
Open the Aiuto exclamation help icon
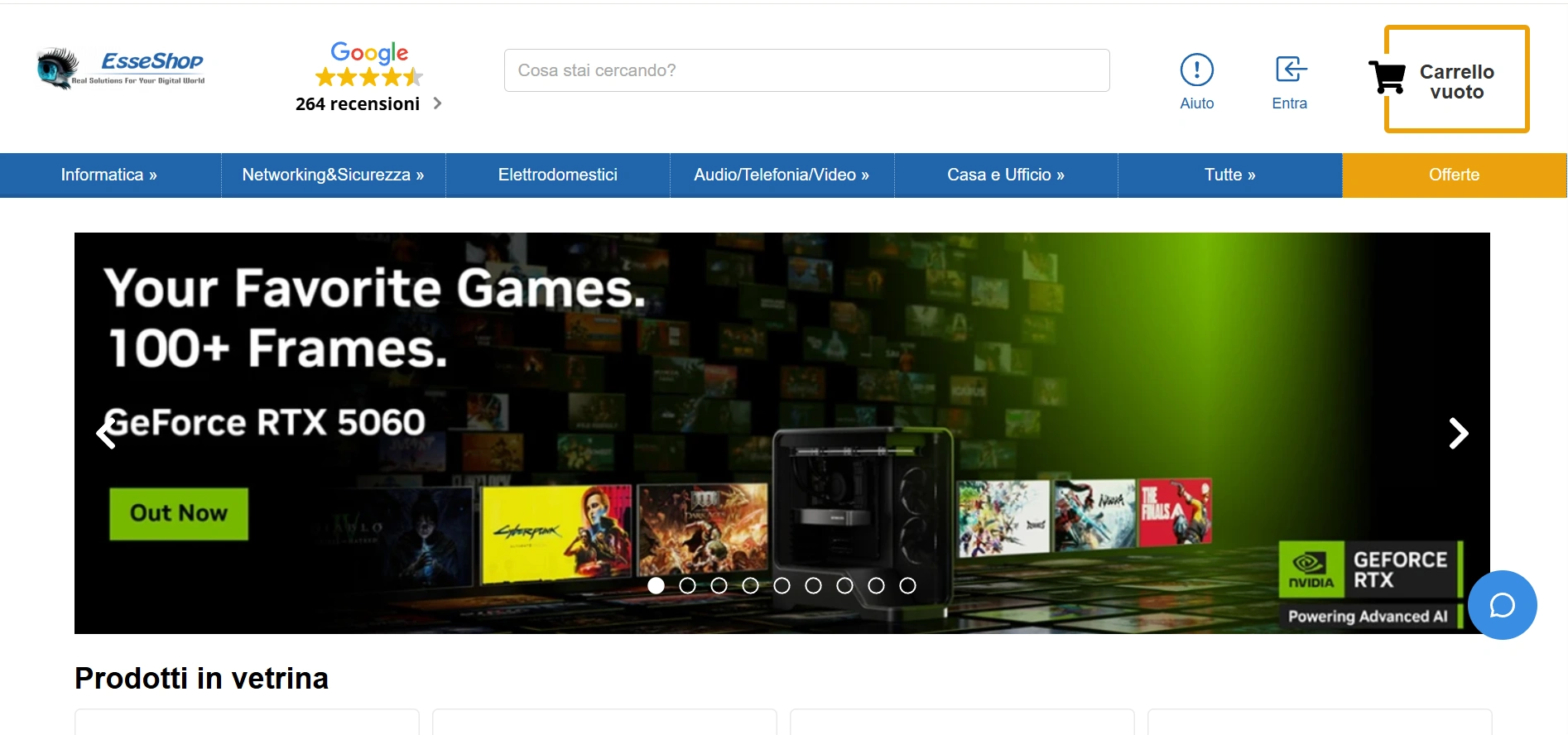click(1197, 70)
